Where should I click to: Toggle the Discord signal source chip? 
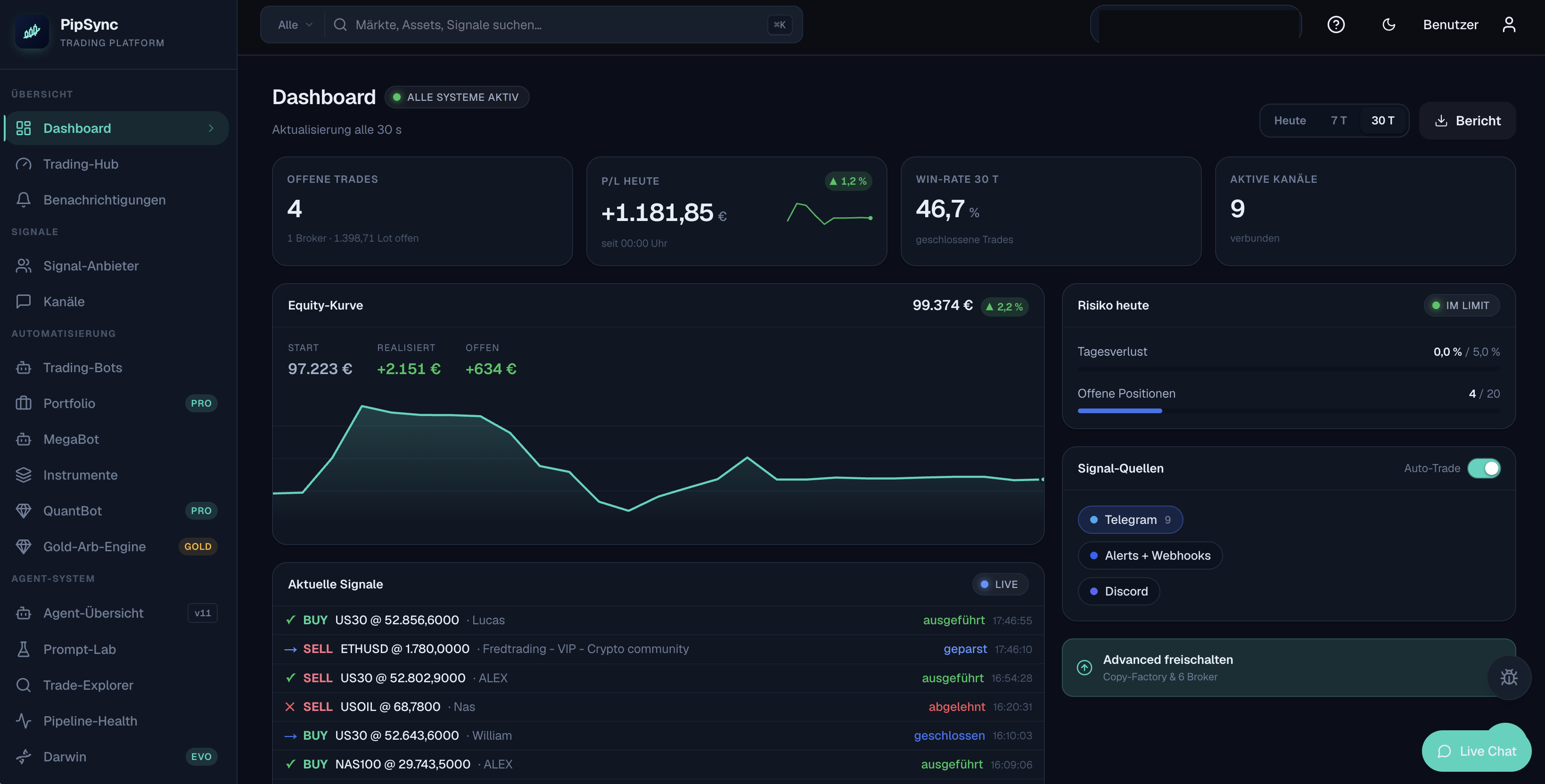[1118, 592]
